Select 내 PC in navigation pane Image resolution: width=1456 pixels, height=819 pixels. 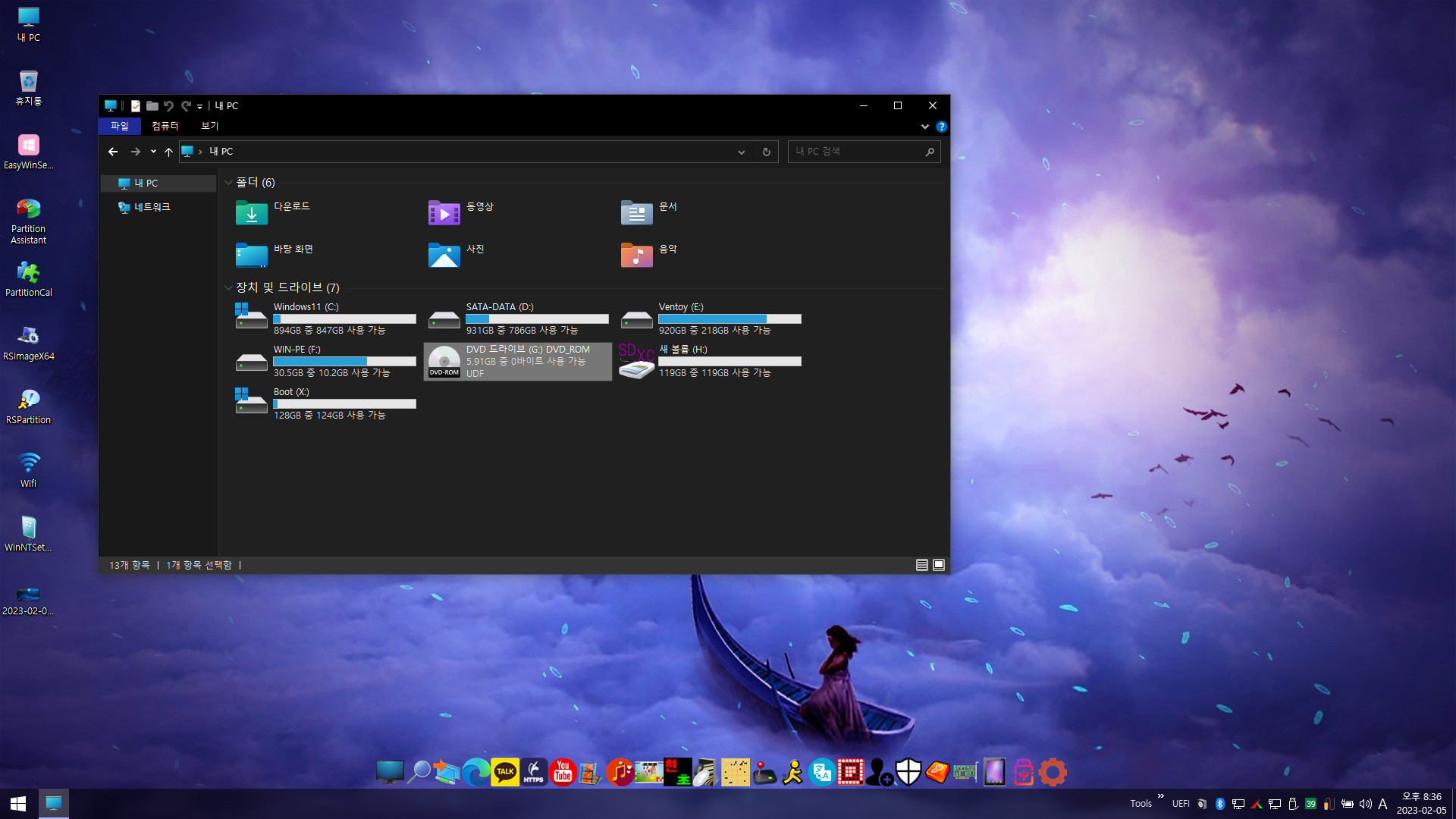point(158,184)
